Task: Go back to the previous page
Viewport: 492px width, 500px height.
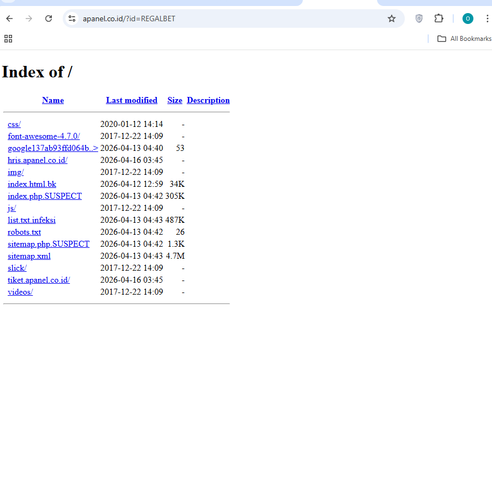Action: pos(9,19)
